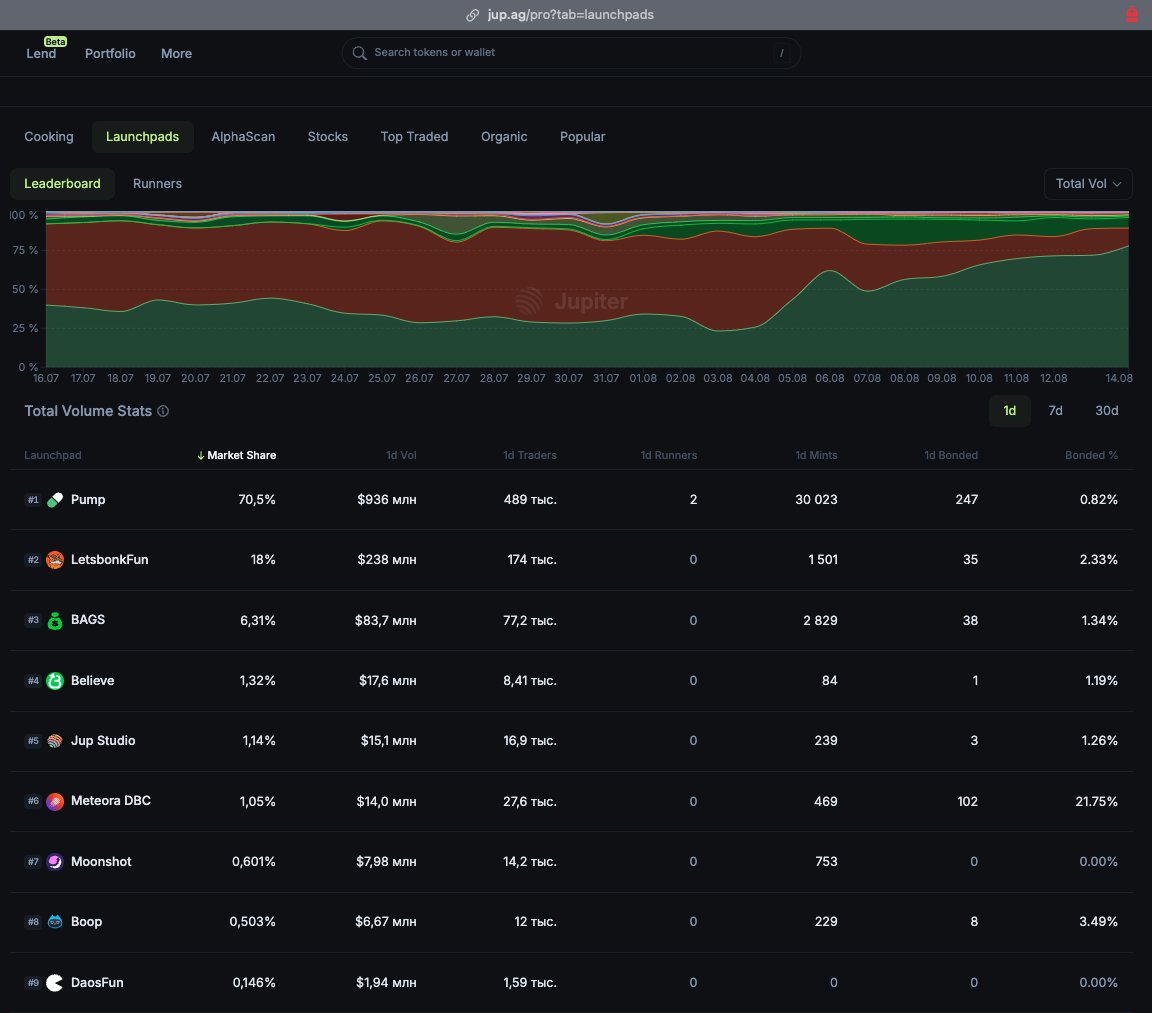Open the Pump launchpad name link
The height and width of the screenshot is (1013, 1152).
click(88, 500)
